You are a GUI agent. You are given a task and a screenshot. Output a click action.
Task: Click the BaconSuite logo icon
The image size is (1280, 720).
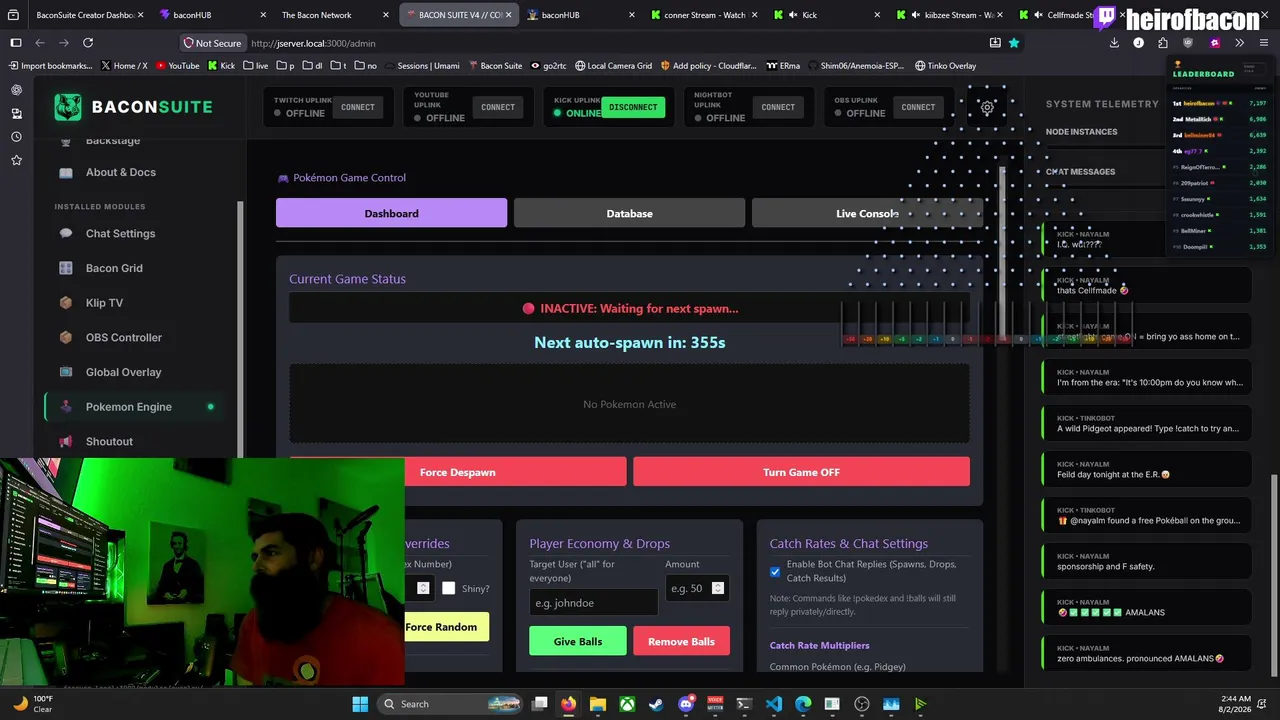click(68, 107)
